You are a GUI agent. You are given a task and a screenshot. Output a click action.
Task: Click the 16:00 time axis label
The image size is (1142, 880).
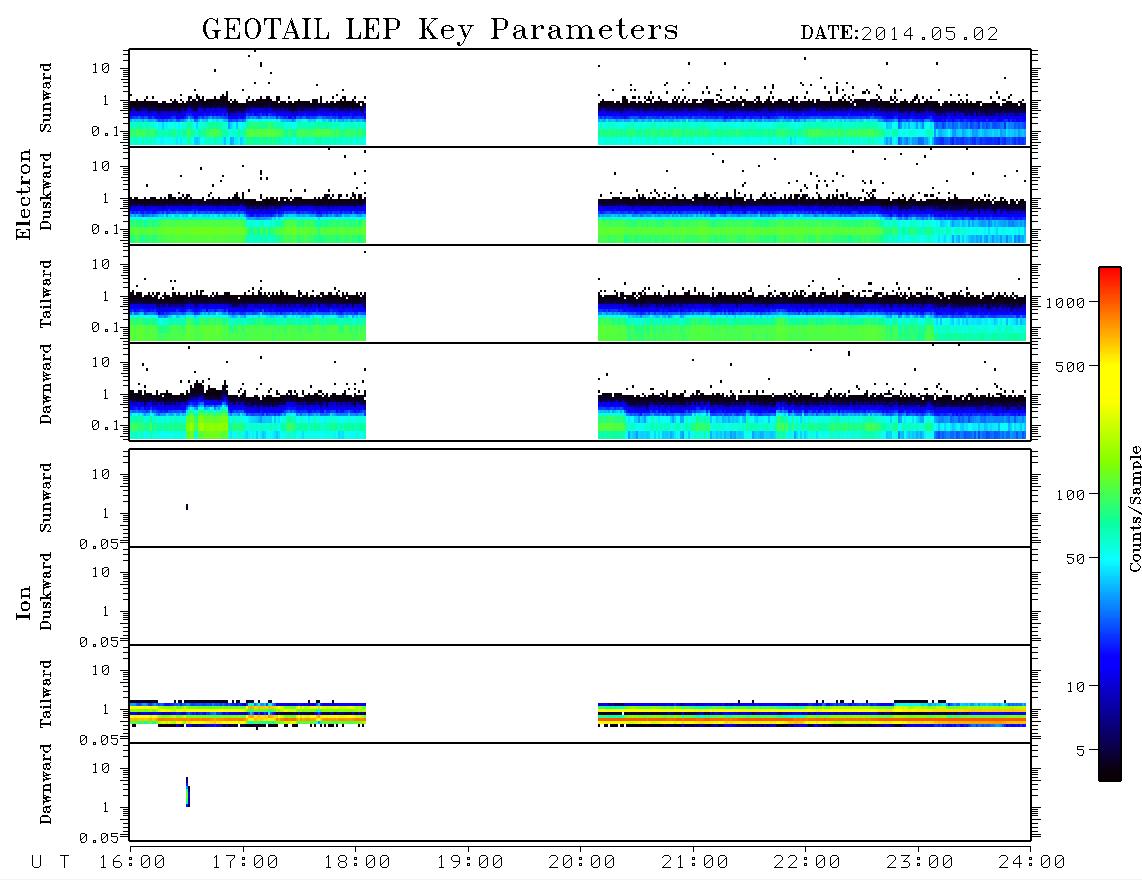[x=132, y=863]
